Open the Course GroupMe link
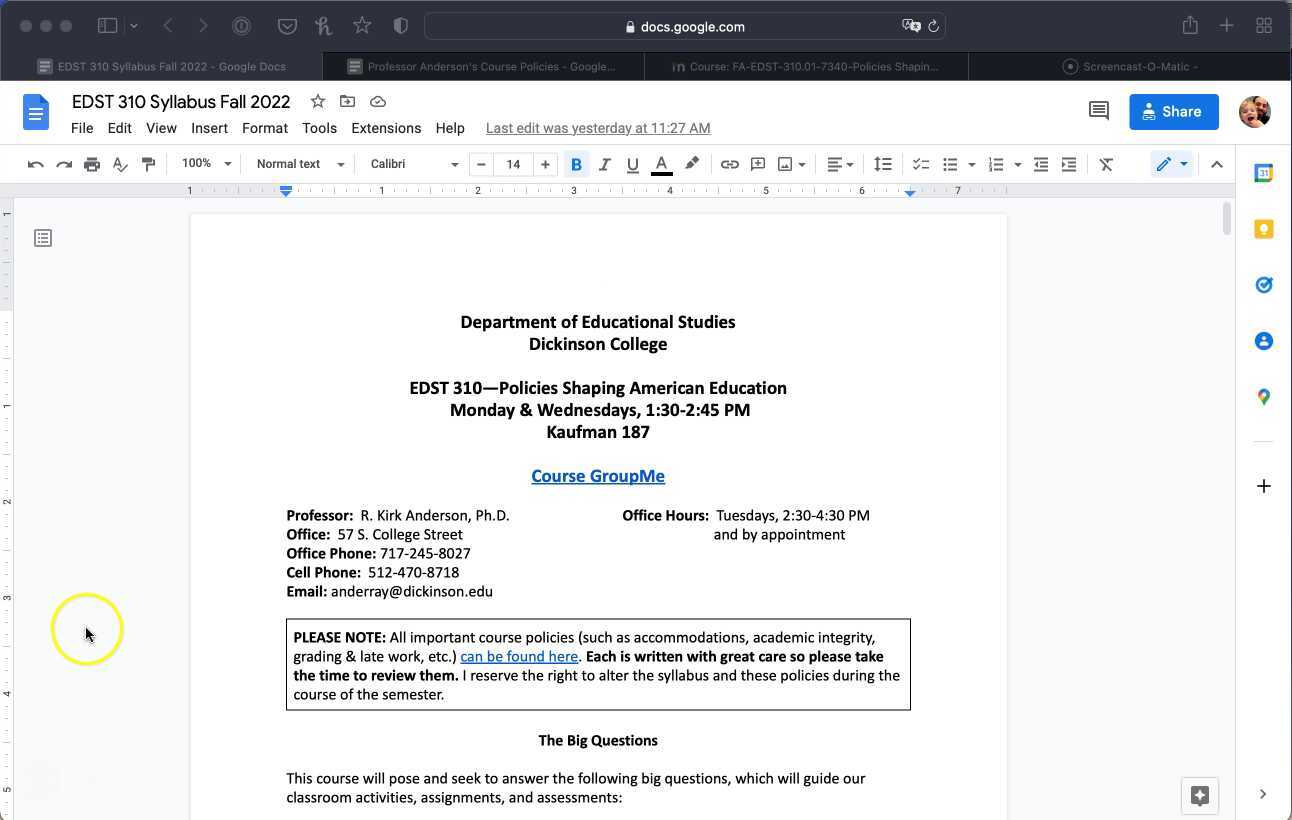 click(598, 476)
